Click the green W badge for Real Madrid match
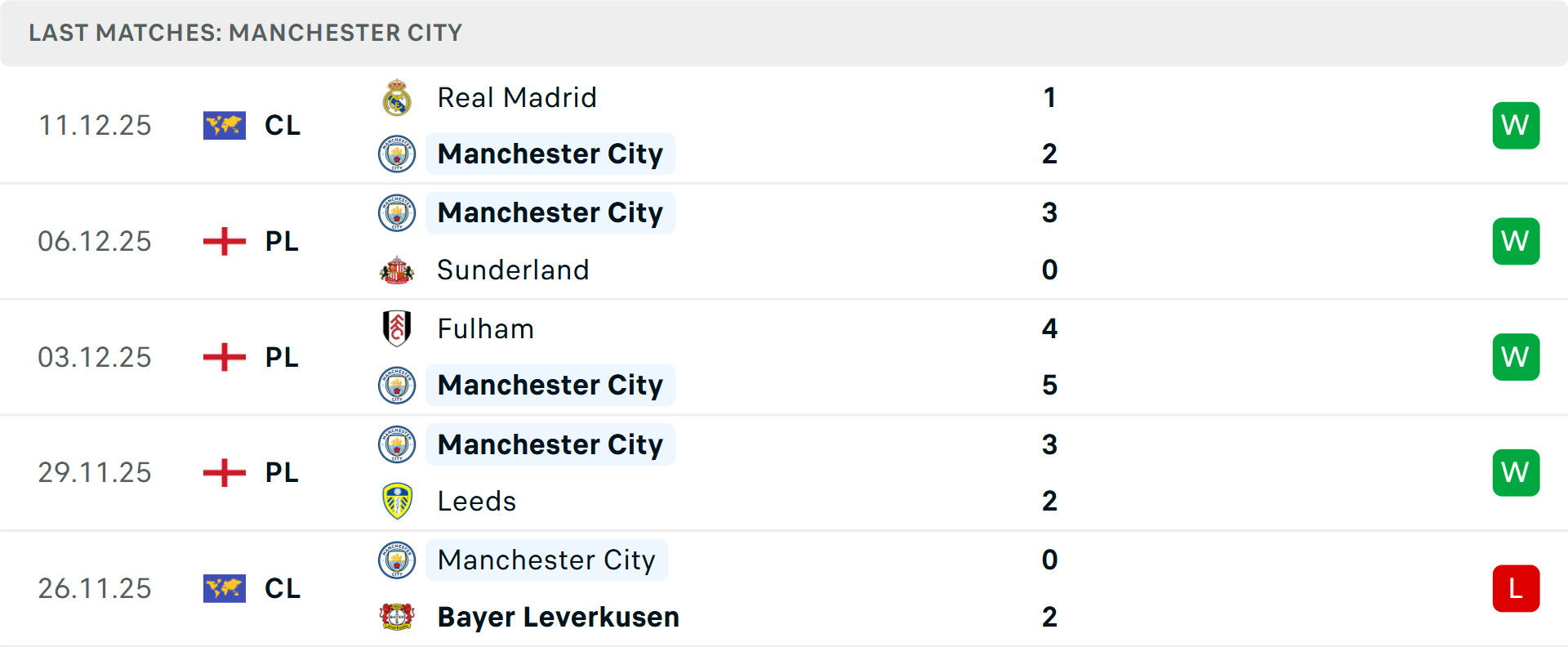The height and width of the screenshot is (647, 1568). pos(1516,126)
